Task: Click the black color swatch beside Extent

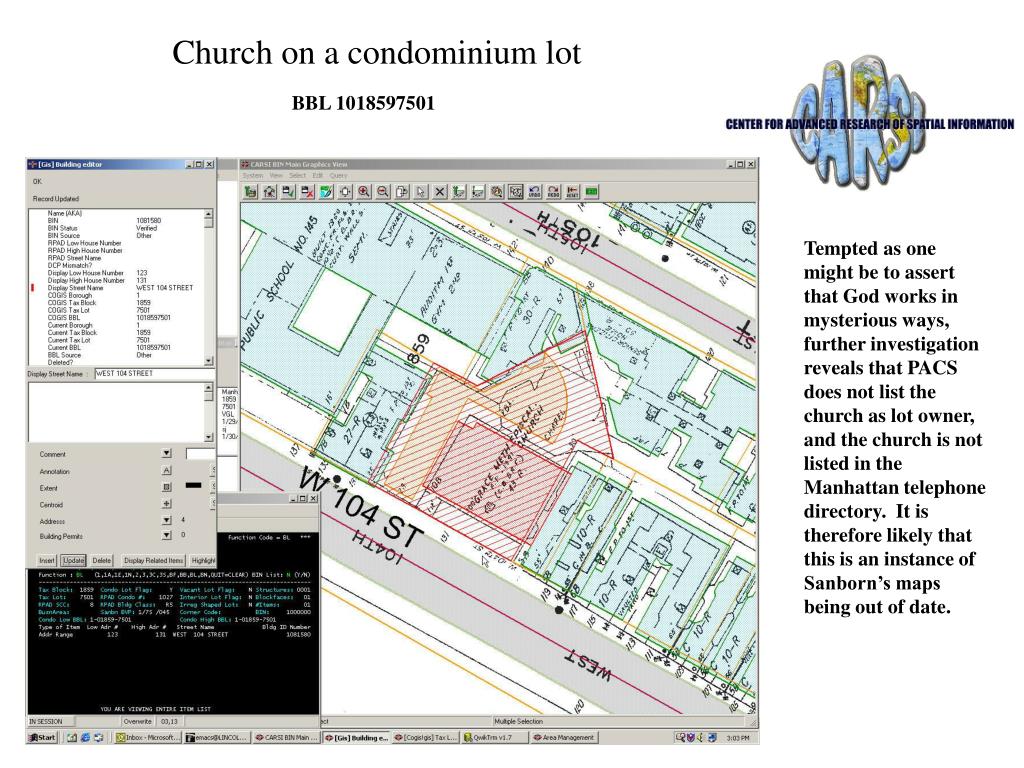Action: point(193,485)
